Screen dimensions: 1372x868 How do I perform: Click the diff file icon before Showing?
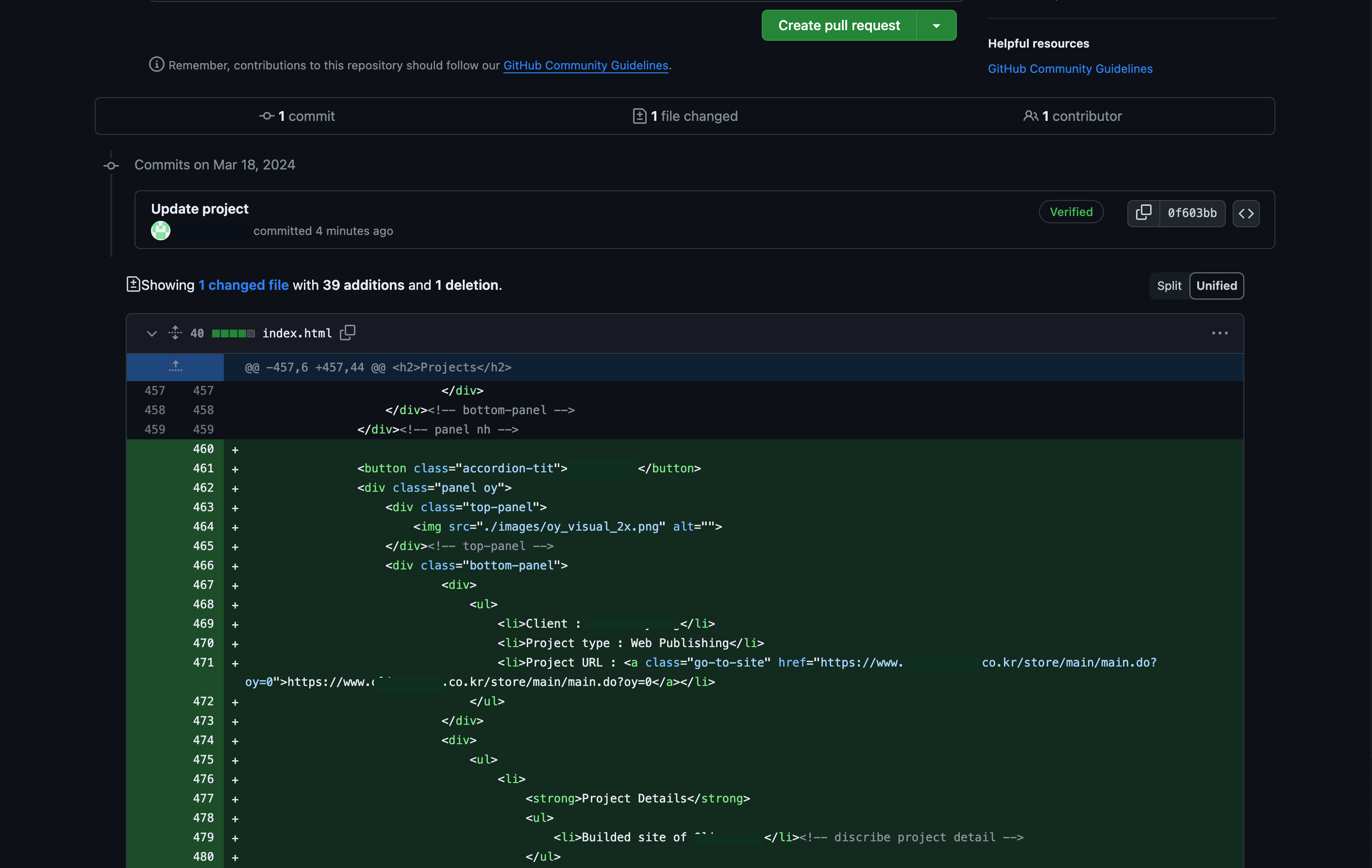pyautogui.click(x=133, y=284)
